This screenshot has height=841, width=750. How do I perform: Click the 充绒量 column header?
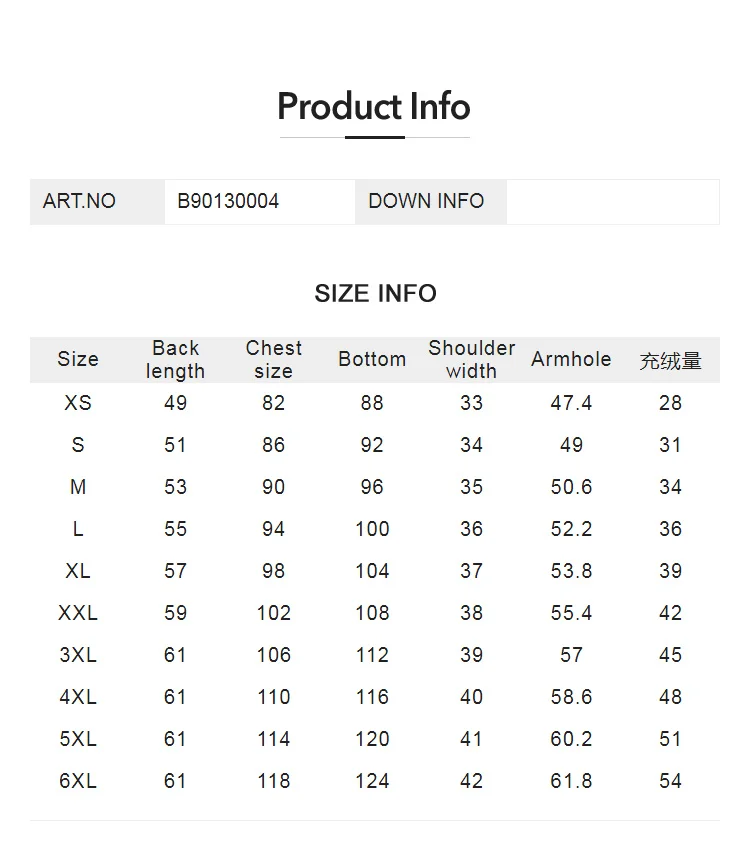[670, 361]
